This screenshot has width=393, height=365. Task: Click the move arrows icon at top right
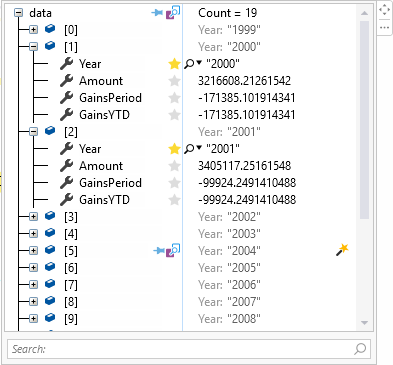point(384,10)
